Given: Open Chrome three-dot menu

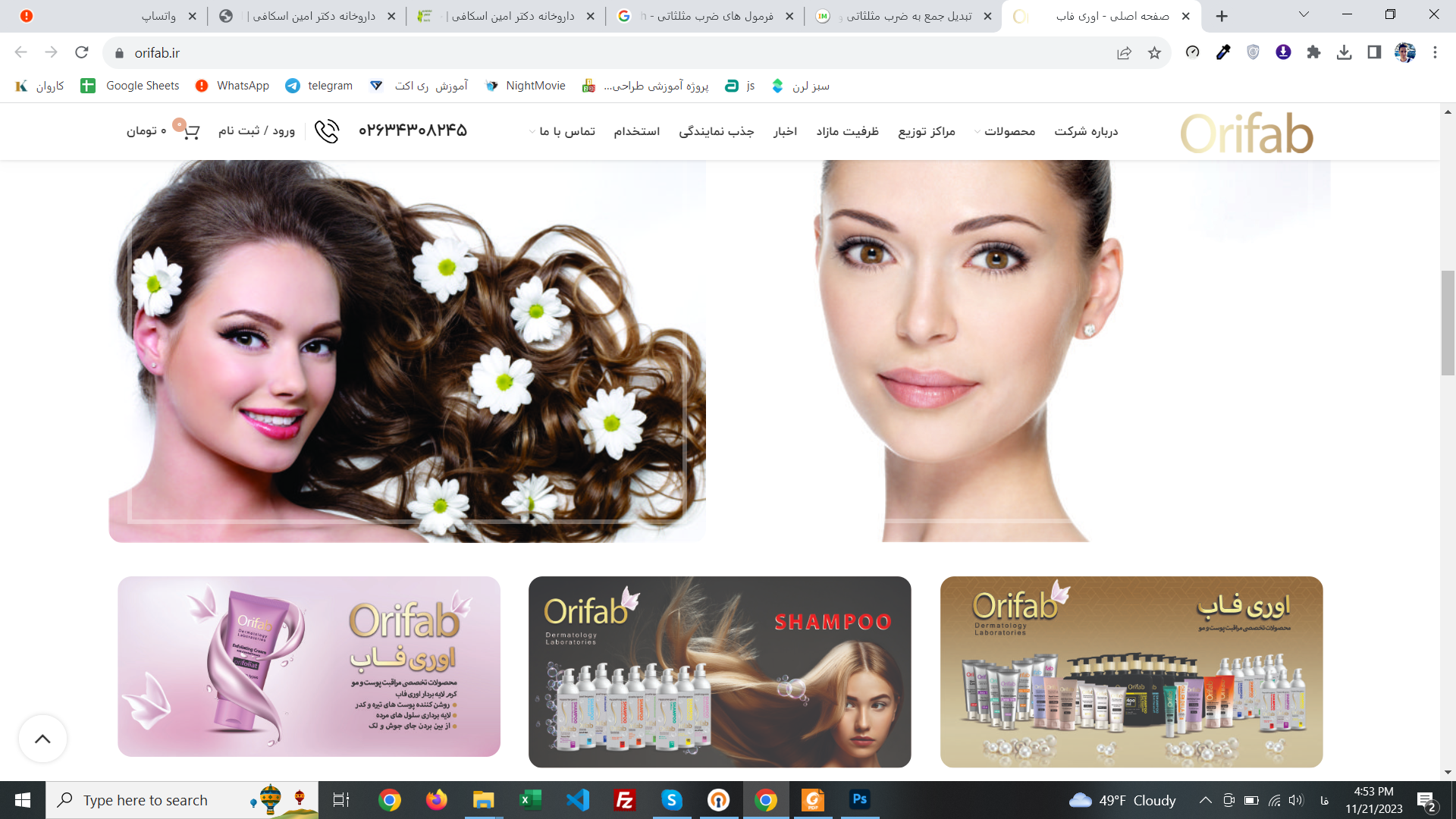Looking at the screenshot, I should pos(1435,52).
